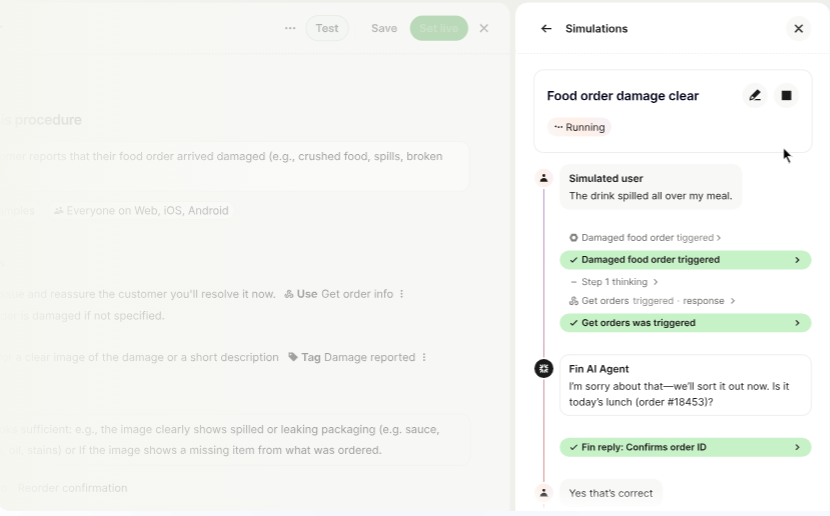Expand the green Get orders was triggered row
The width and height of the screenshot is (830, 516).
(x=685, y=323)
